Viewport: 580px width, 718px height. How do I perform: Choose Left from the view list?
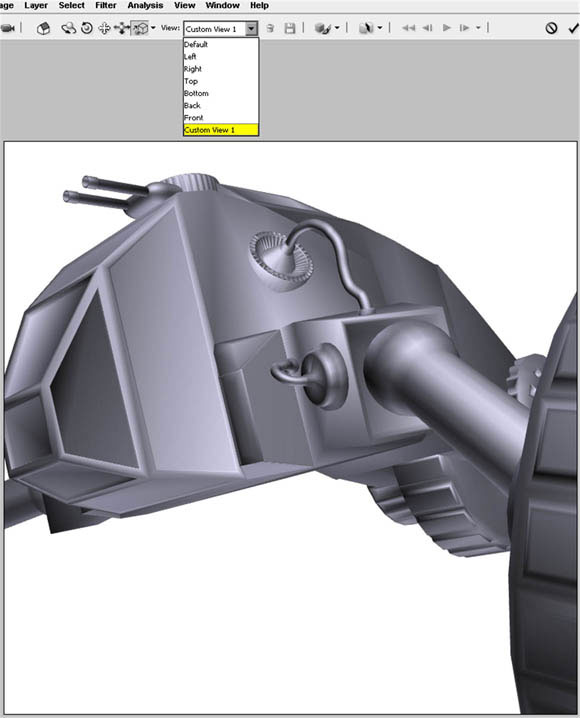(221, 56)
